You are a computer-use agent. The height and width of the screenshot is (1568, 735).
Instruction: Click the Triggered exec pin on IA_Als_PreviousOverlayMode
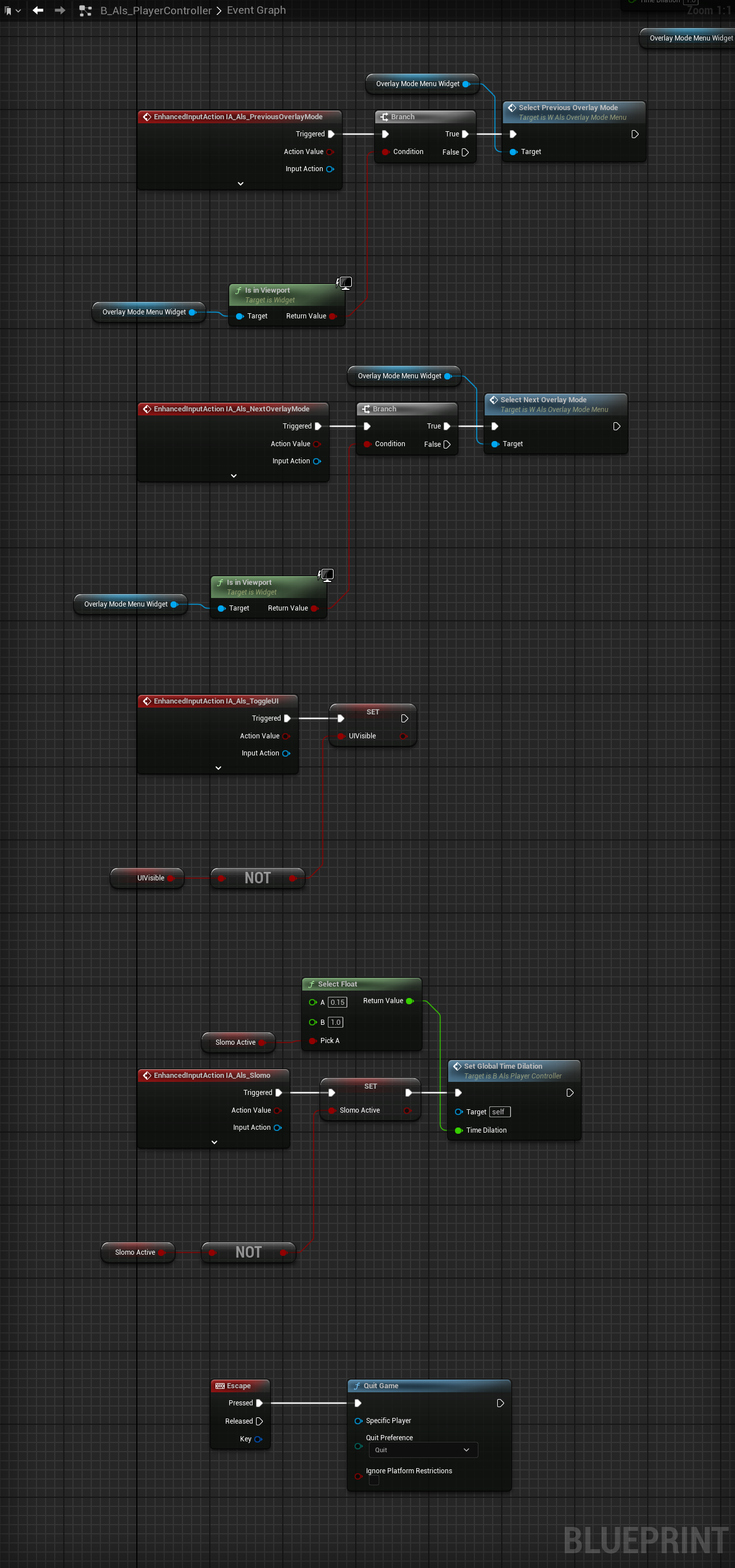[x=331, y=134]
